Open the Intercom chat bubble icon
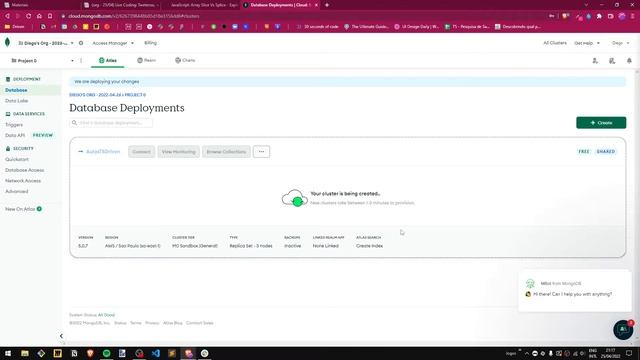The image size is (640, 360). click(x=623, y=330)
